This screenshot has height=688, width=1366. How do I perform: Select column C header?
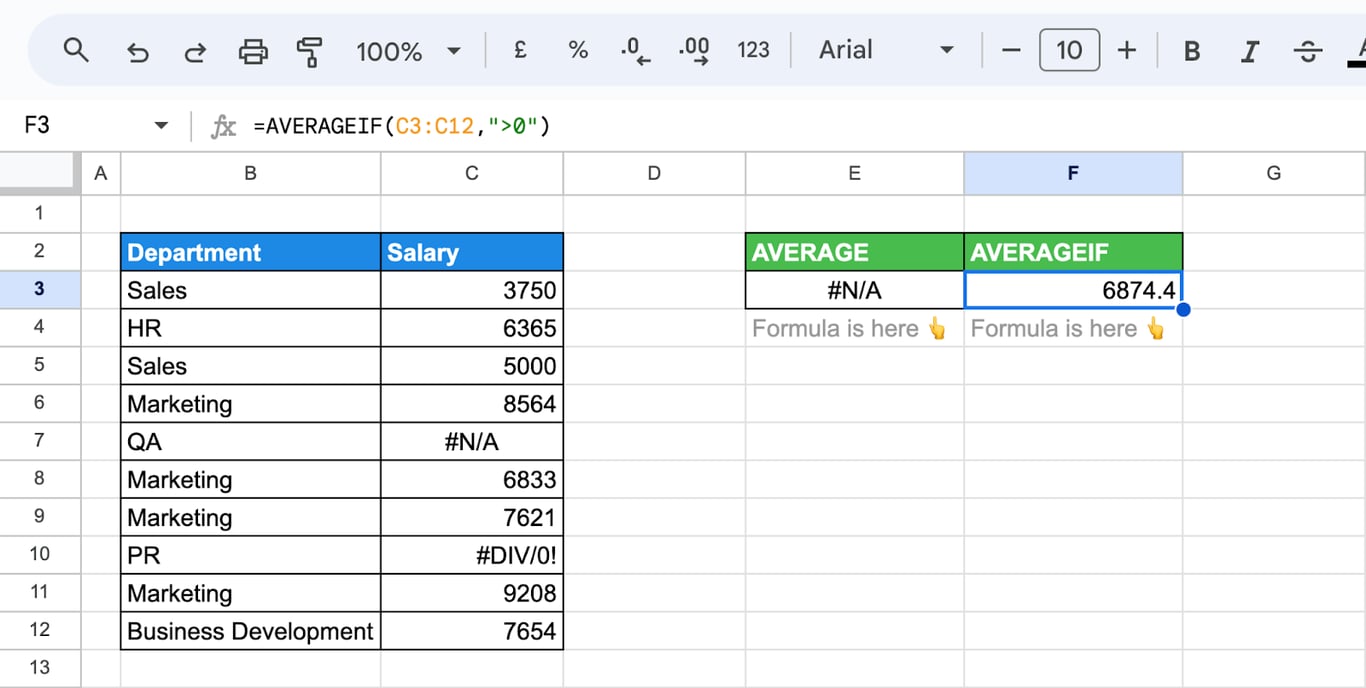point(472,173)
